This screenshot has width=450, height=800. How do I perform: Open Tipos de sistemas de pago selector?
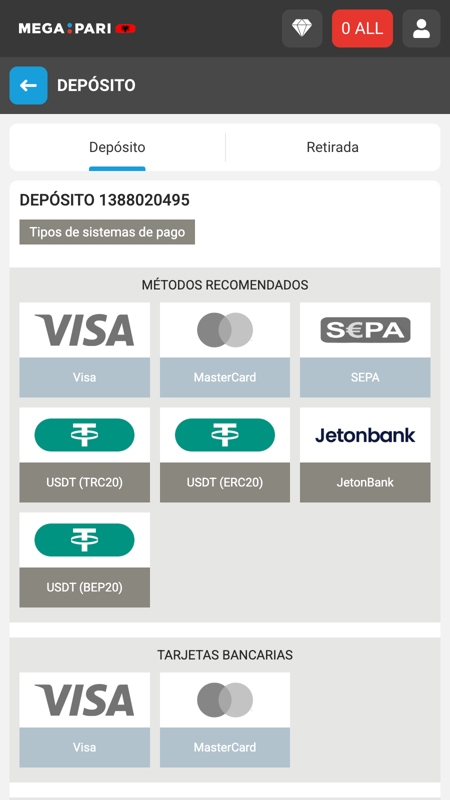[107, 232]
